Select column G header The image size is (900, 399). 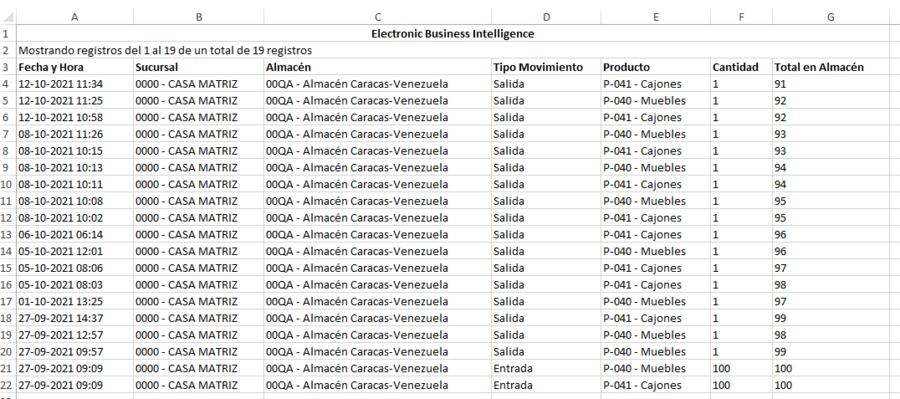click(x=831, y=17)
